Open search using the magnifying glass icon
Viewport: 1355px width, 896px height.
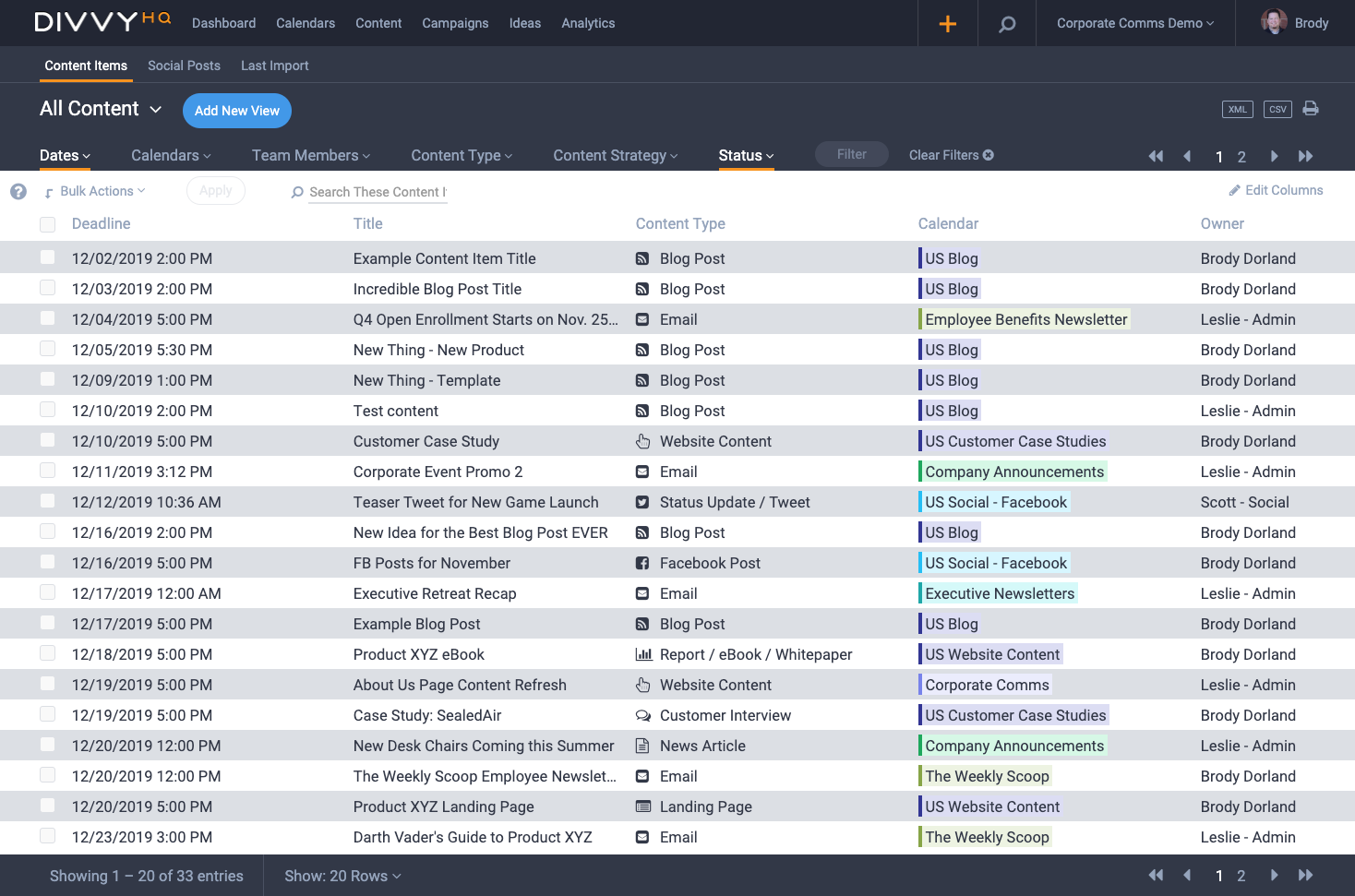coord(1006,23)
